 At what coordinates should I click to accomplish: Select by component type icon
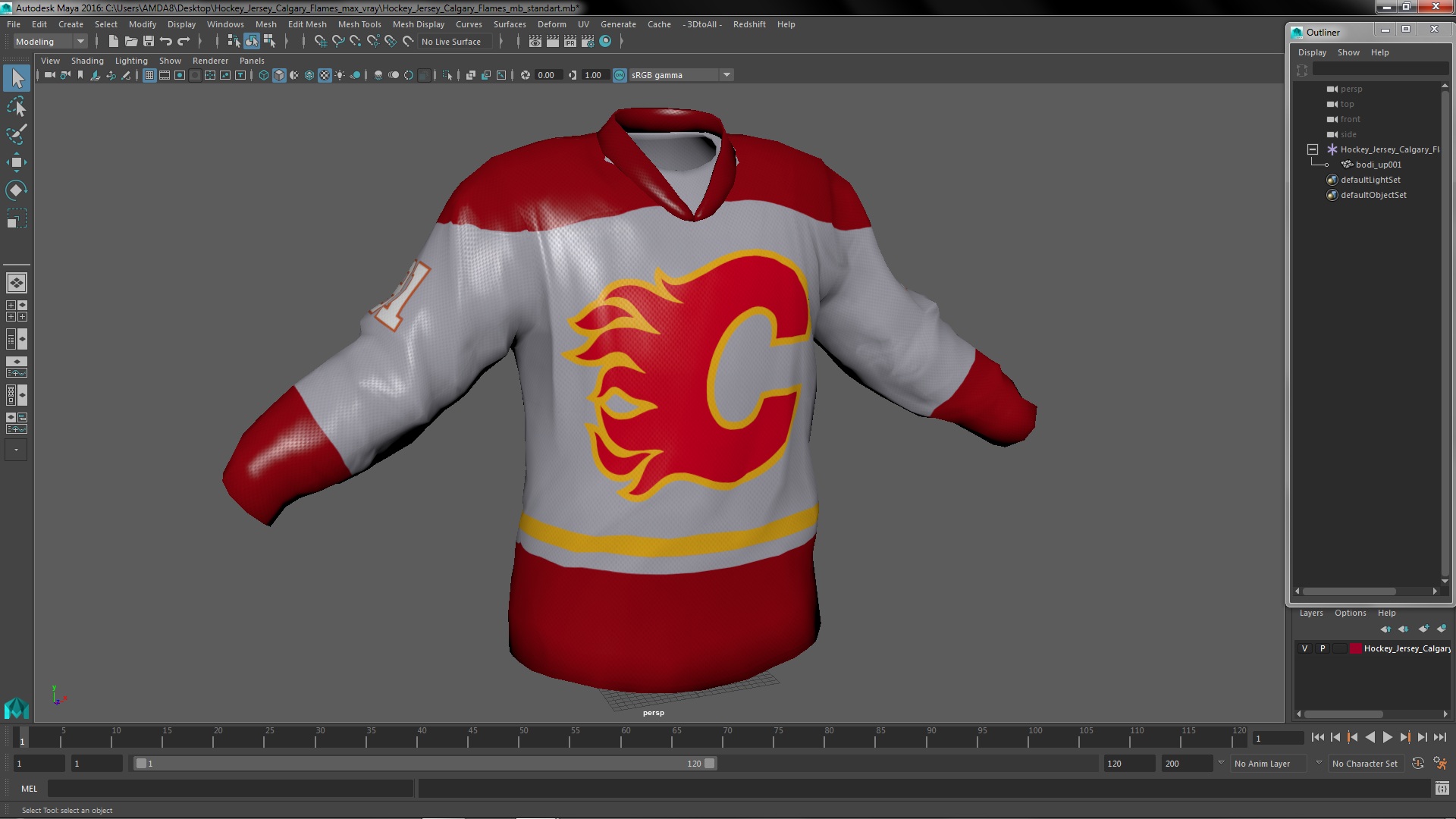tap(269, 42)
